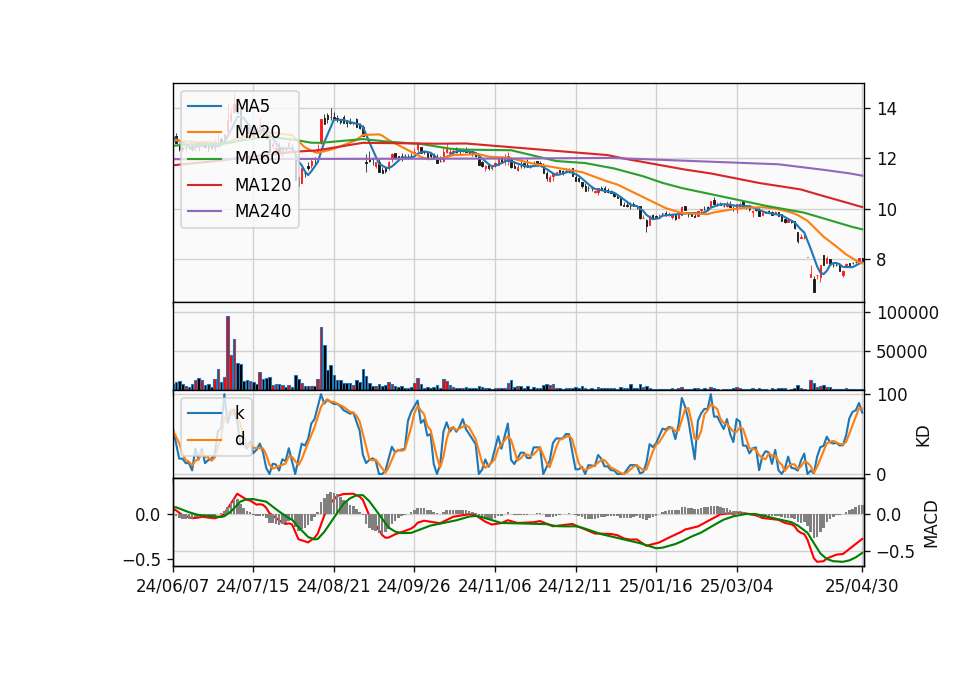Image resolution: width=960 pixels, height=690 pixels.
Task: Click the 25/03/04 date tick label
Action: tap(737, 586)
